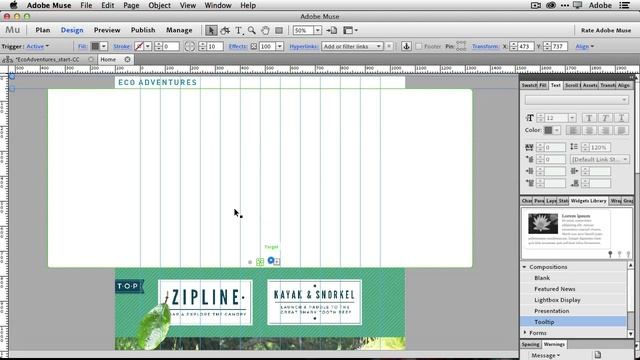Viewport: 640px width, 360px height.
Task: Open the font family dropdown in Text panel
Action: (x=576, y=100)
